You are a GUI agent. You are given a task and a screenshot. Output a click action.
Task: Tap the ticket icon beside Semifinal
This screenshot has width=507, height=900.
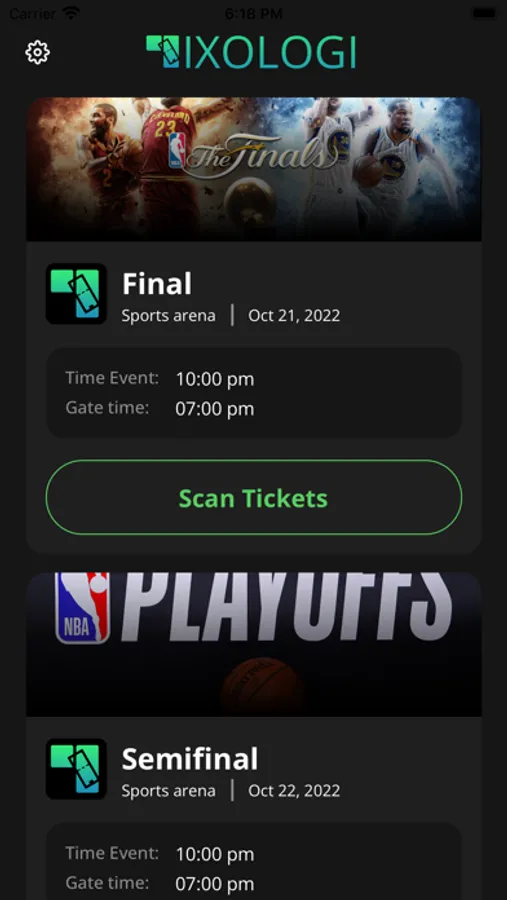pyautogui.click(x=76, y=769)
